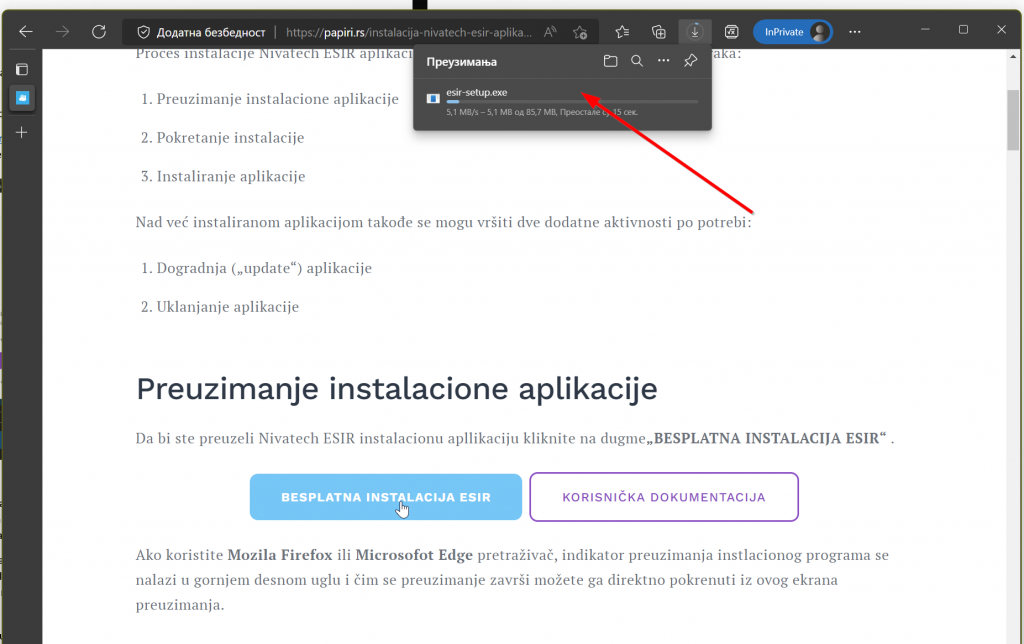
Task: Open the Favorites list
Action: 622,32
